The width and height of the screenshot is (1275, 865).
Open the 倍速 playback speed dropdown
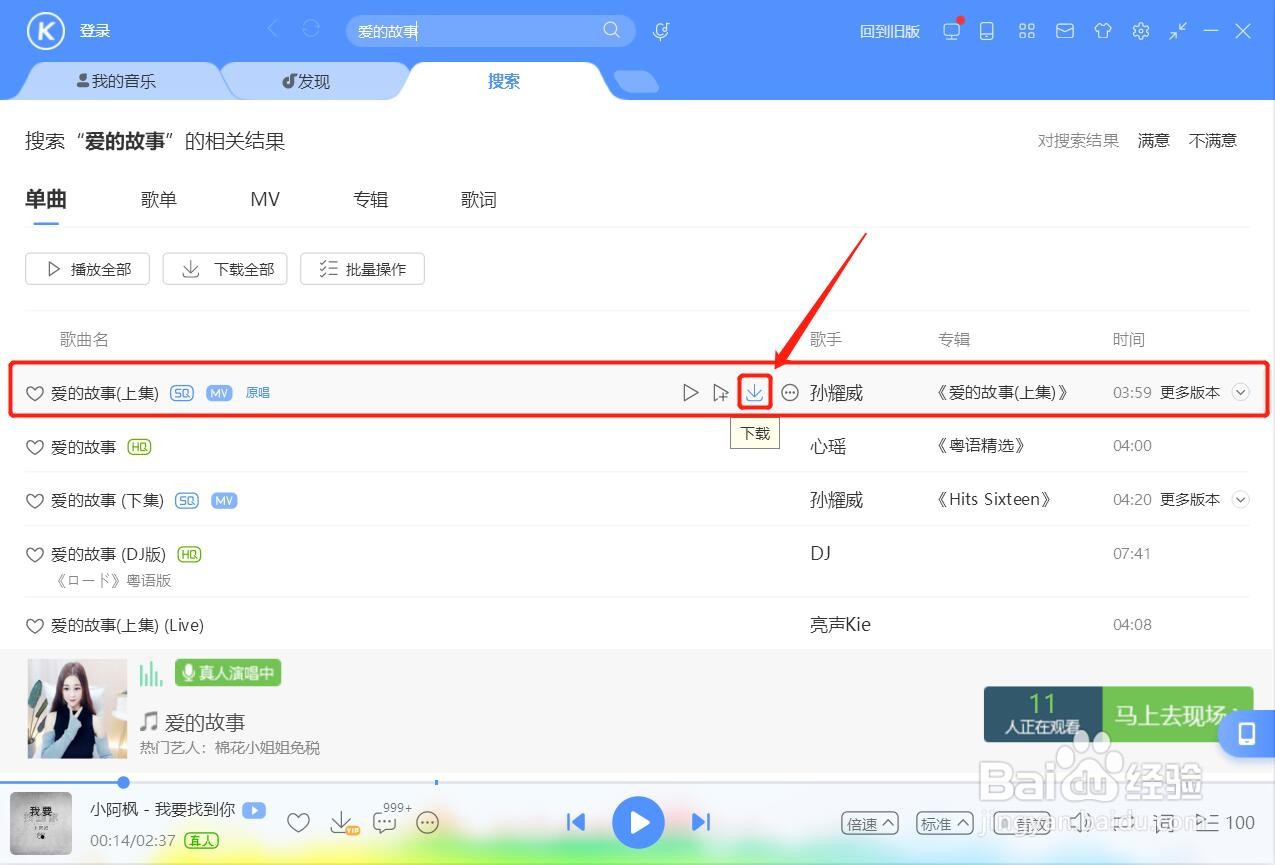pos(869,822)
